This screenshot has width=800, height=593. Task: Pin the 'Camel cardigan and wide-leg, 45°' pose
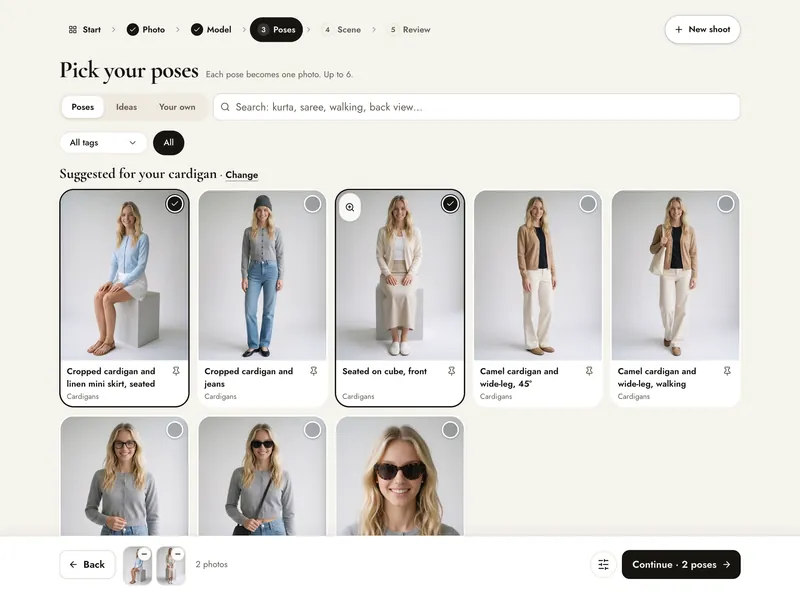coord(589,371)
